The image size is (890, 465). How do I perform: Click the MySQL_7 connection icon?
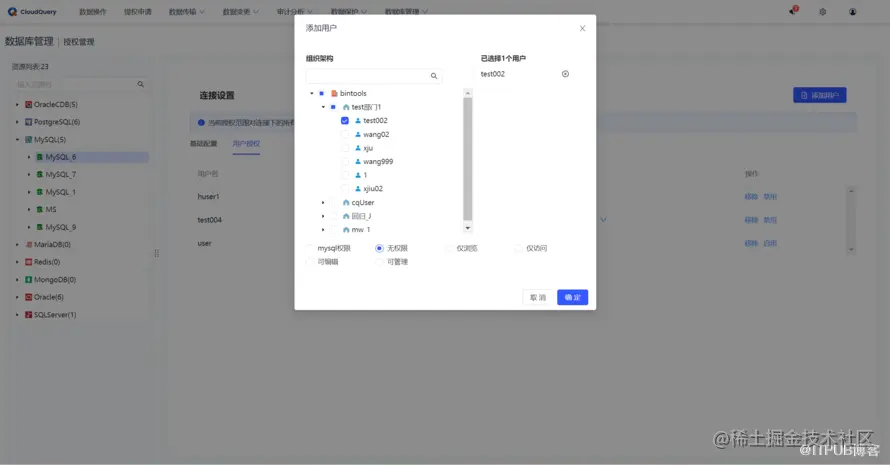click(x=40, y=174)
